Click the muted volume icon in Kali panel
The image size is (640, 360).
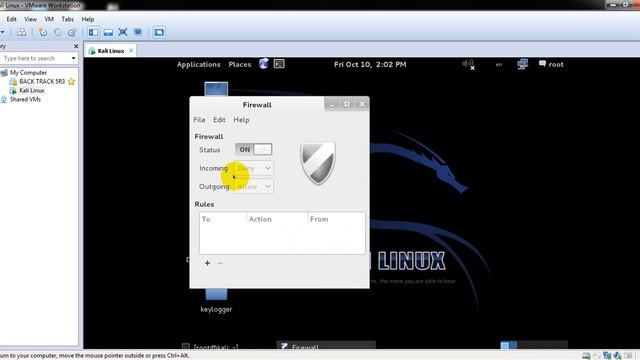[x=468, y=64]
